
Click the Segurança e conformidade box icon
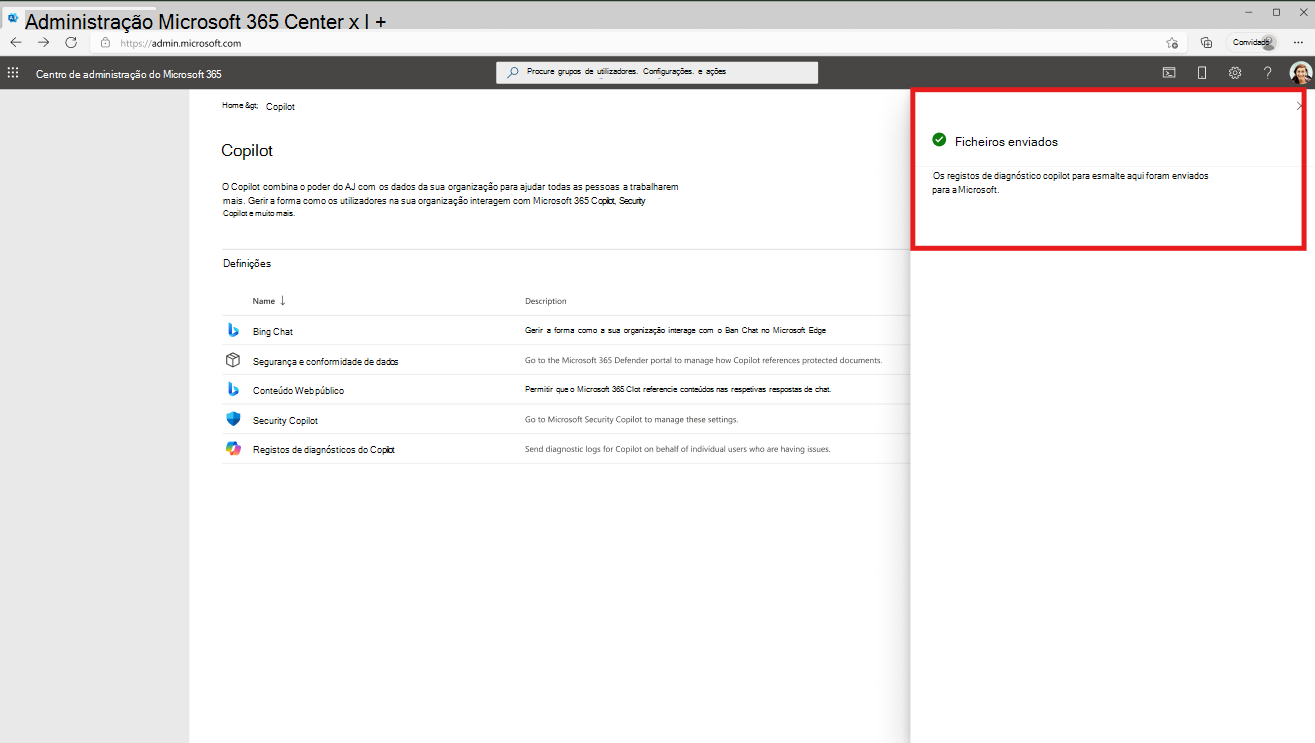tap(232, 360)
